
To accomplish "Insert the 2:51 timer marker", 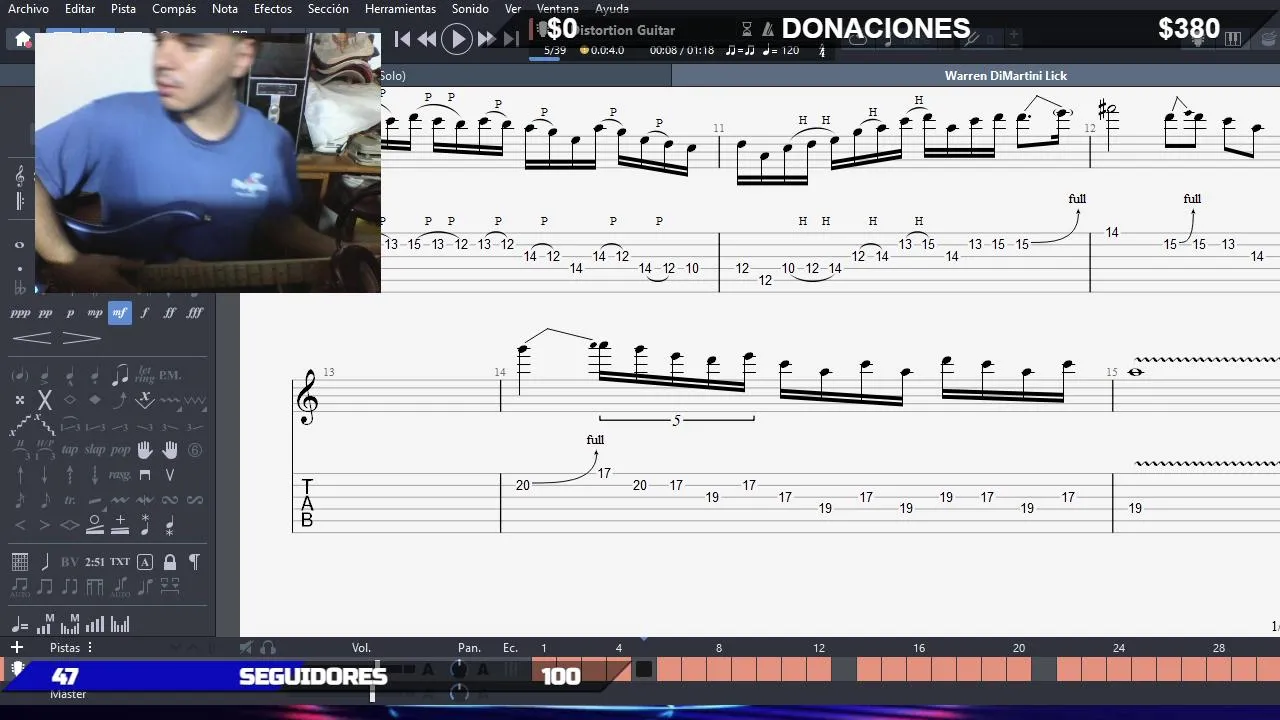I will (x=95, y=562).
